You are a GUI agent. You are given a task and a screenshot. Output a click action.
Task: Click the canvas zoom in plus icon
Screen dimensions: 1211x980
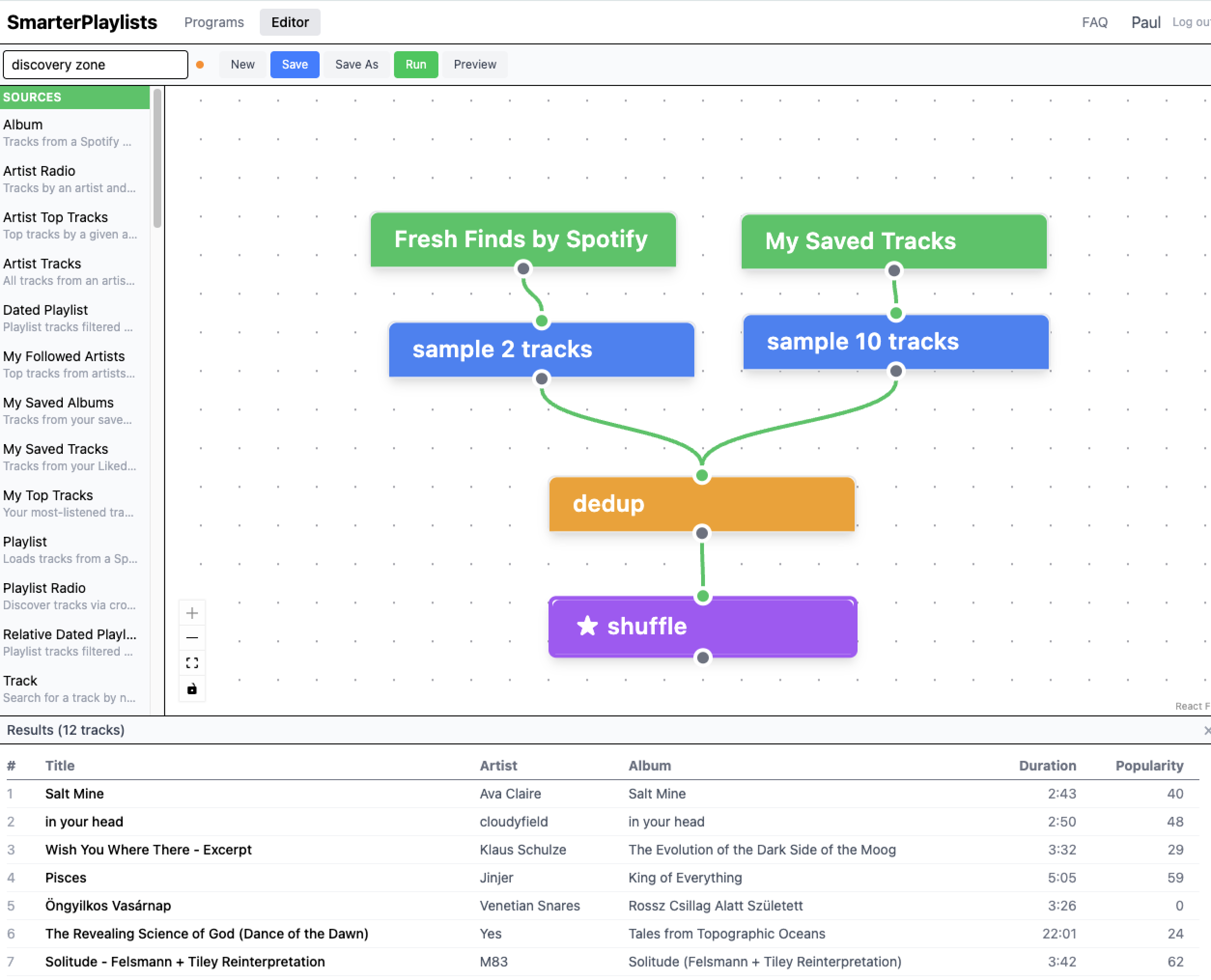pyautogui.click(x=192, y=613)
